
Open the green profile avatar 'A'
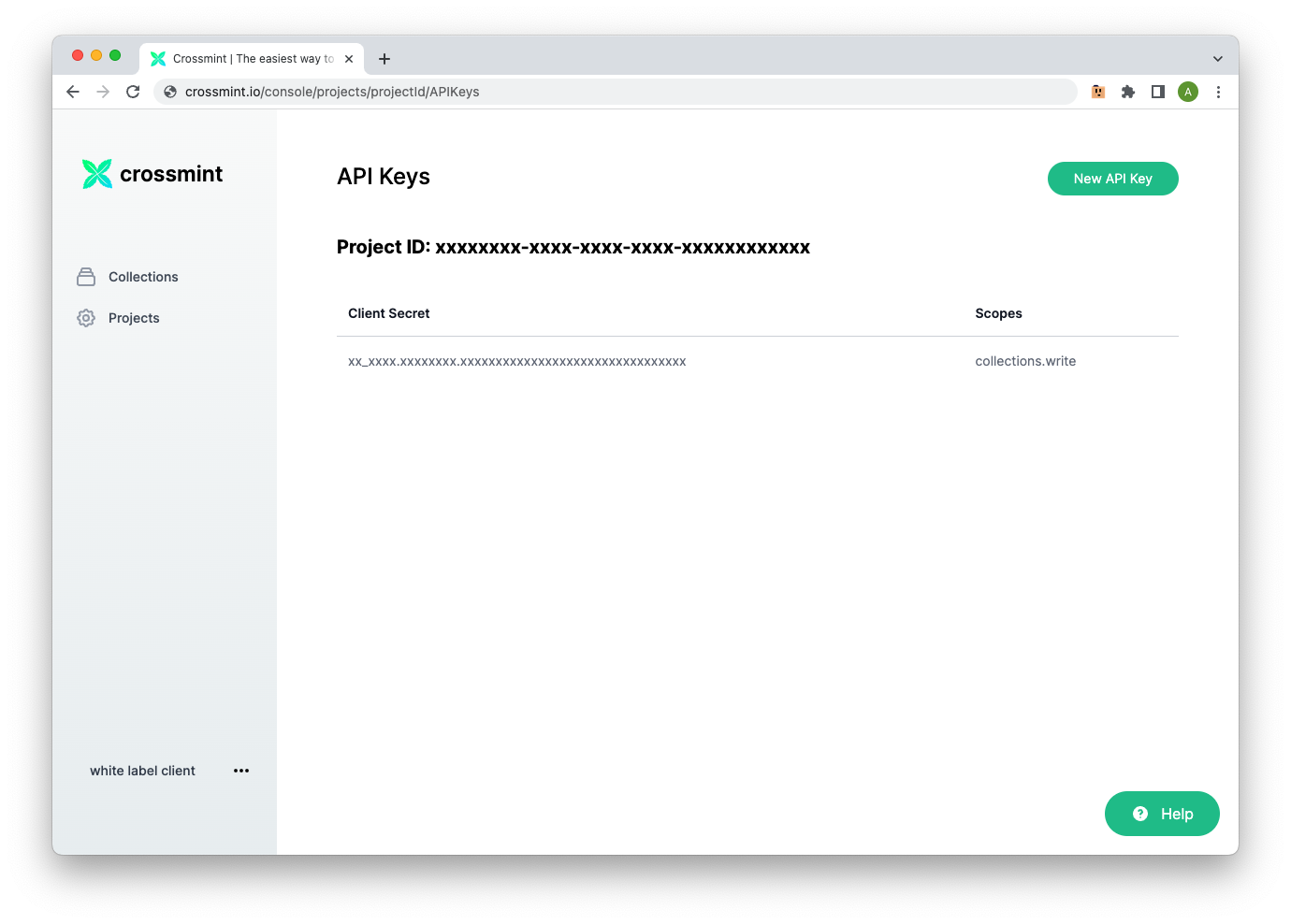[1188, 92]
